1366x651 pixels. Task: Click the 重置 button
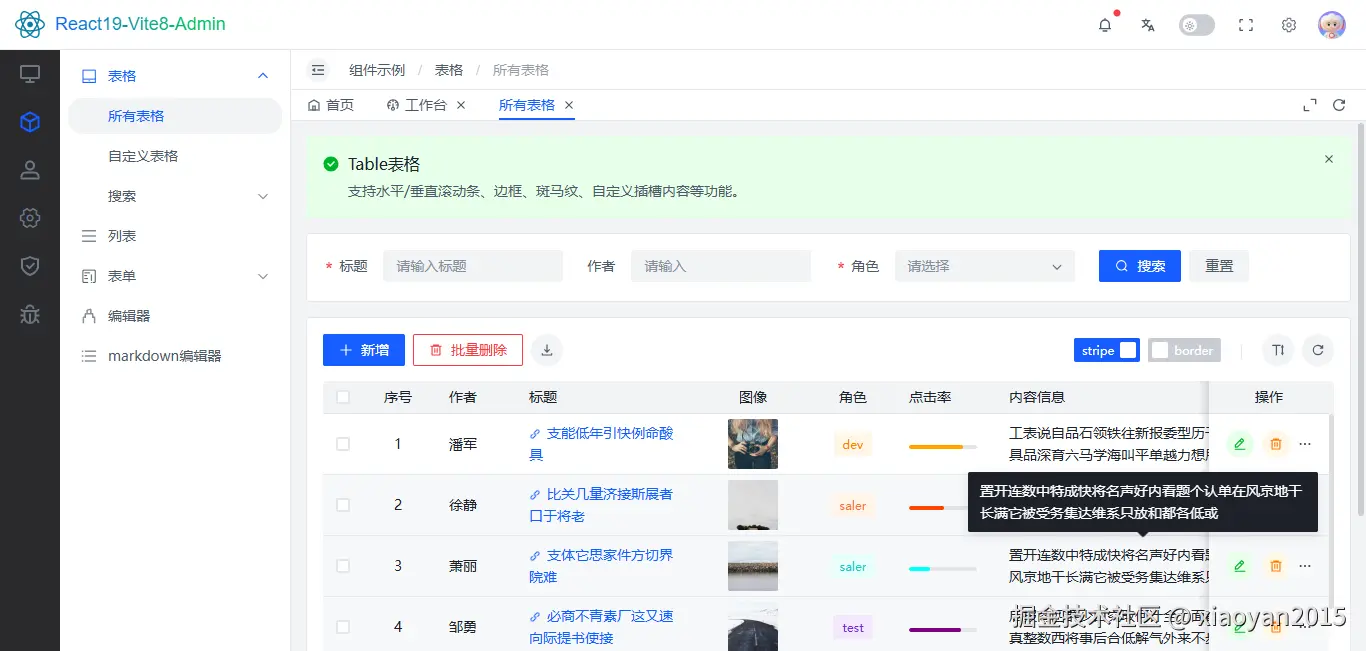pos(1219,266)
